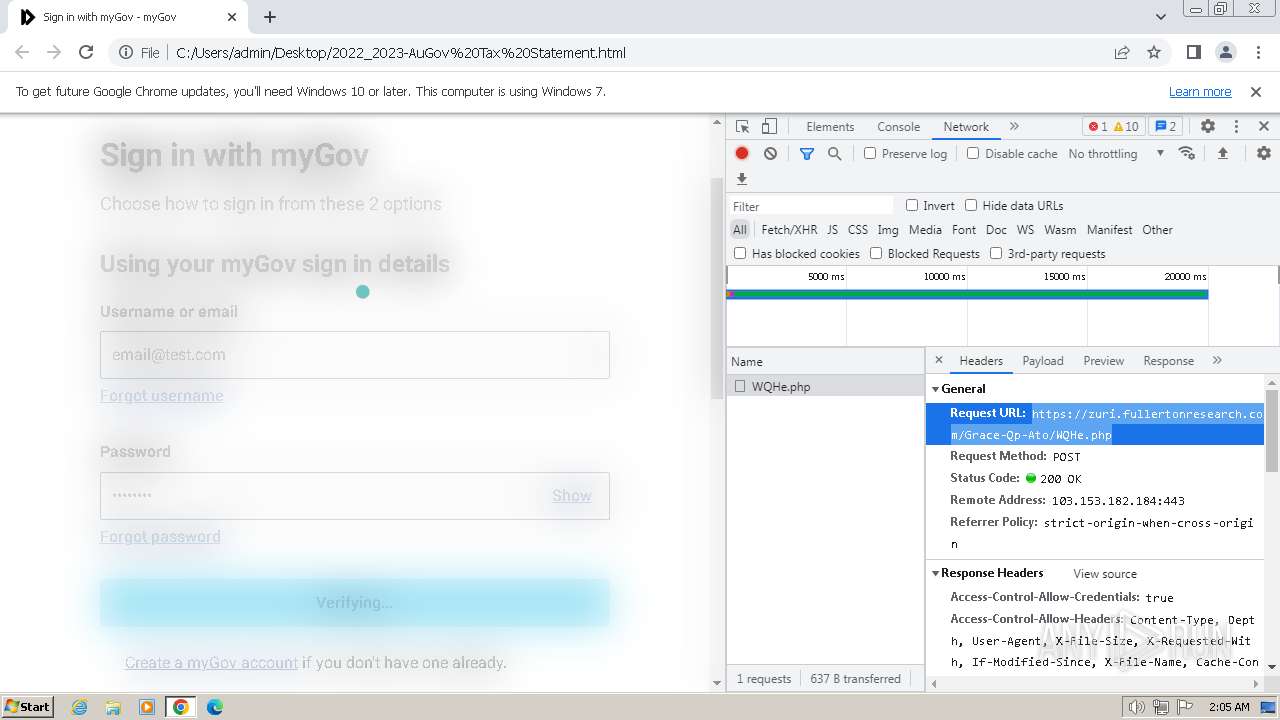Check Has blocked cookies checkbox
The width and height of the screenshot is (1280, 720).
coord(740,253)
